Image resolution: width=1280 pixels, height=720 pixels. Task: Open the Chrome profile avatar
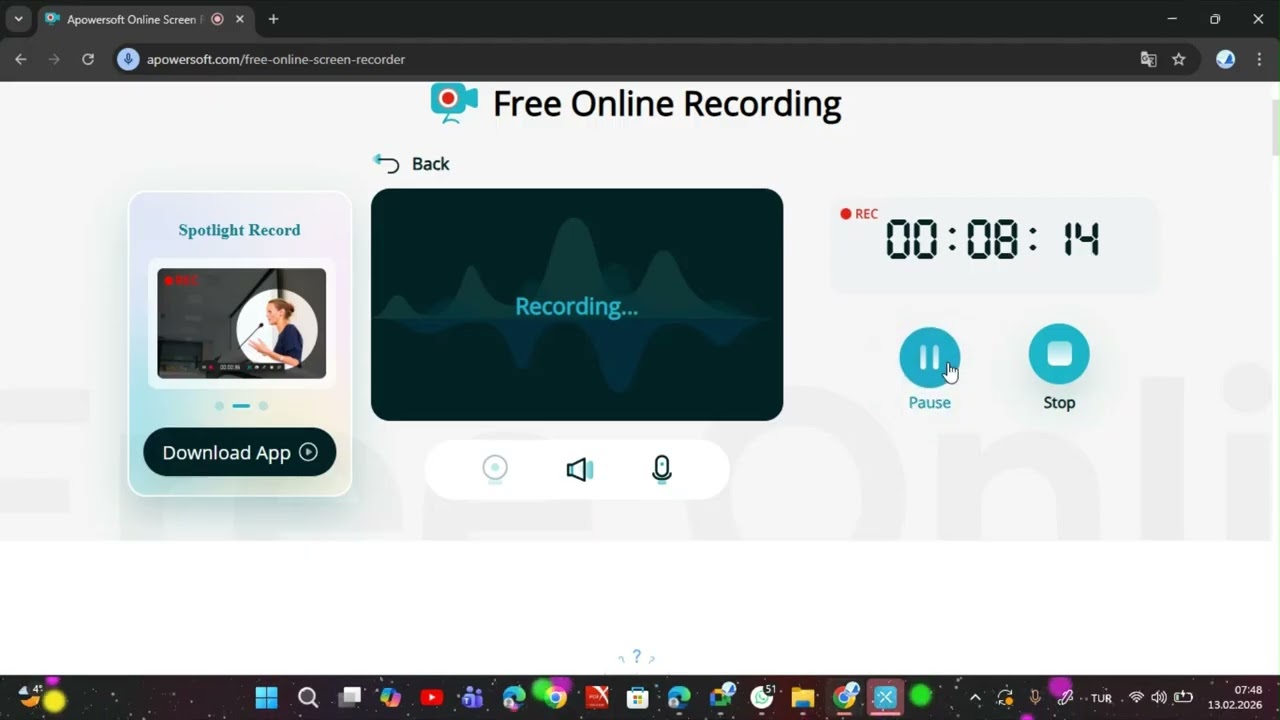[x=1225, y=59]
